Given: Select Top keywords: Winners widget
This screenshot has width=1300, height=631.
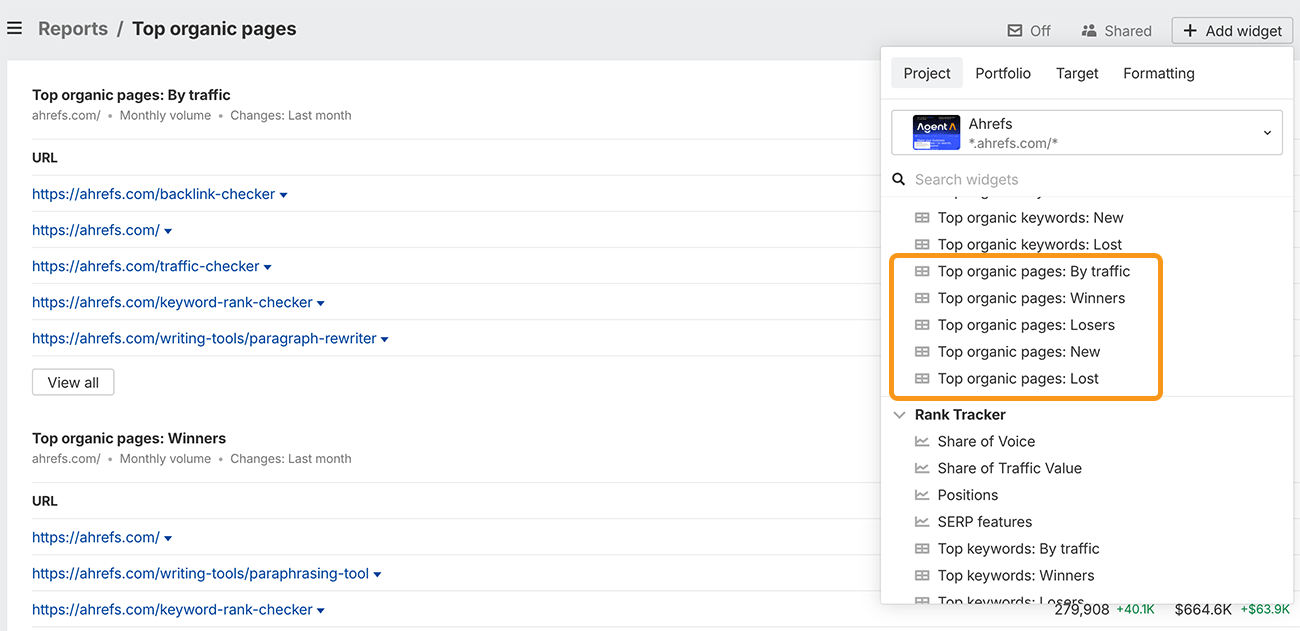Looking at the screenshot, I should [x=1016, y=576].
